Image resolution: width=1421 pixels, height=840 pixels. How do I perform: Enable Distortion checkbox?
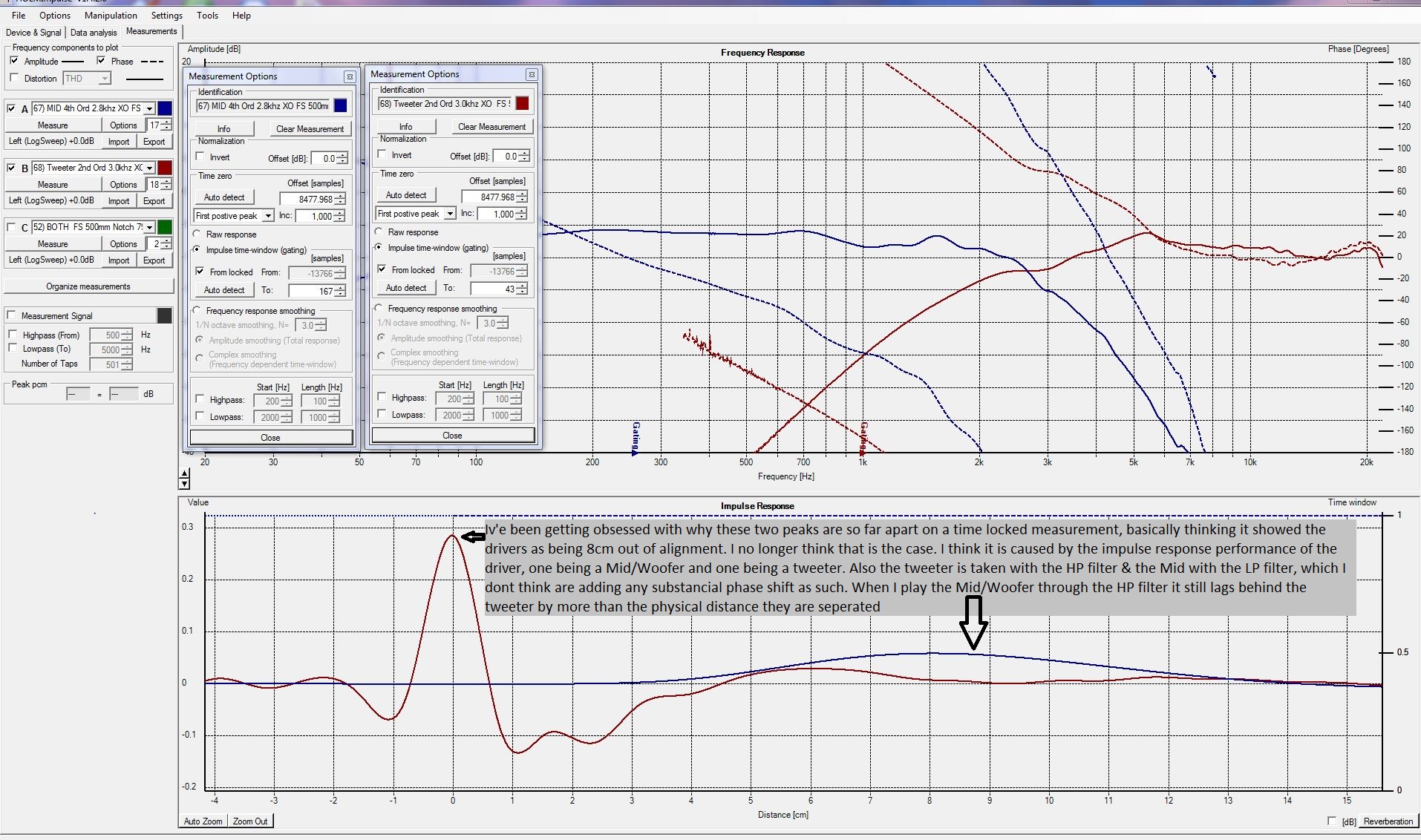point(14,78)
